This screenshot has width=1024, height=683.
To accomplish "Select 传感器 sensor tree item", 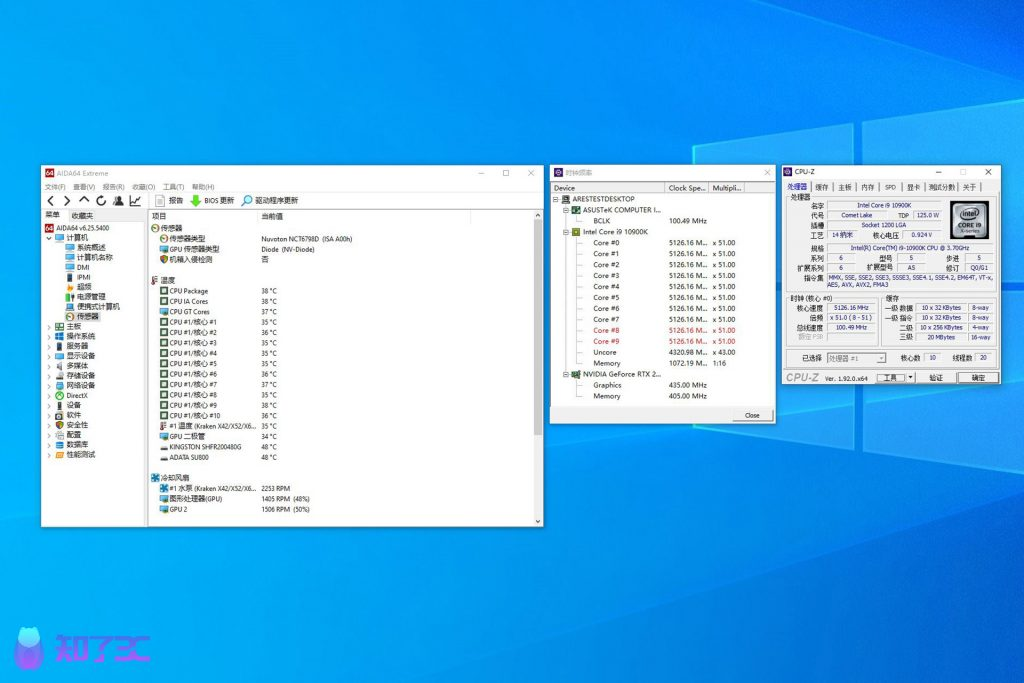I will coord(82,316).
